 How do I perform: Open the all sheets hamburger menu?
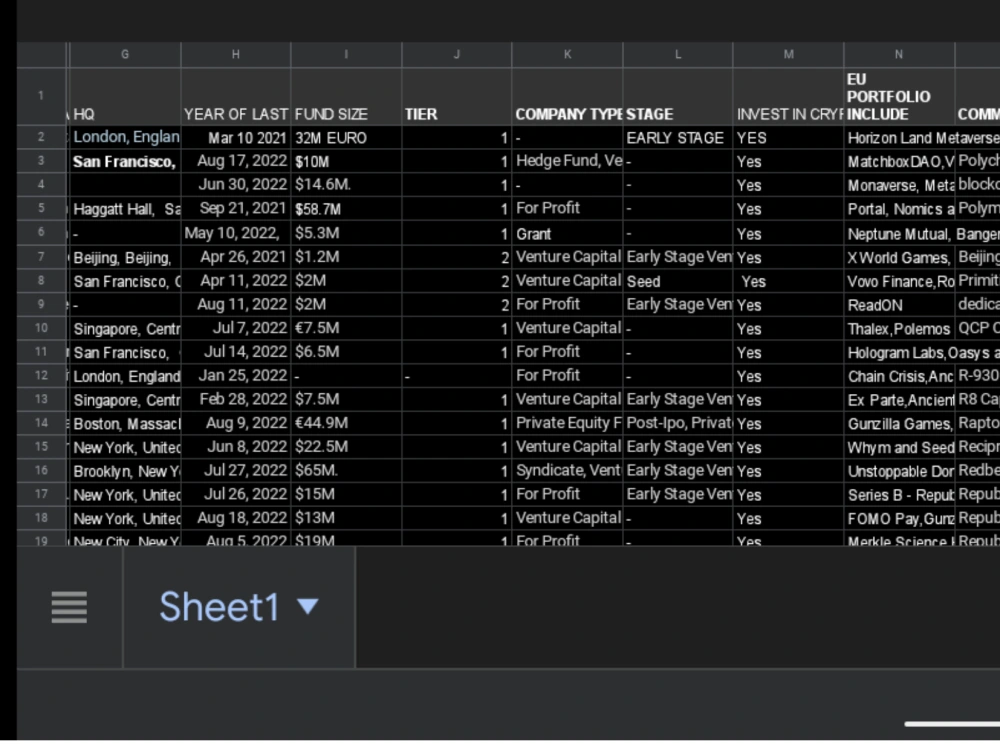click(x=69, y=607)
